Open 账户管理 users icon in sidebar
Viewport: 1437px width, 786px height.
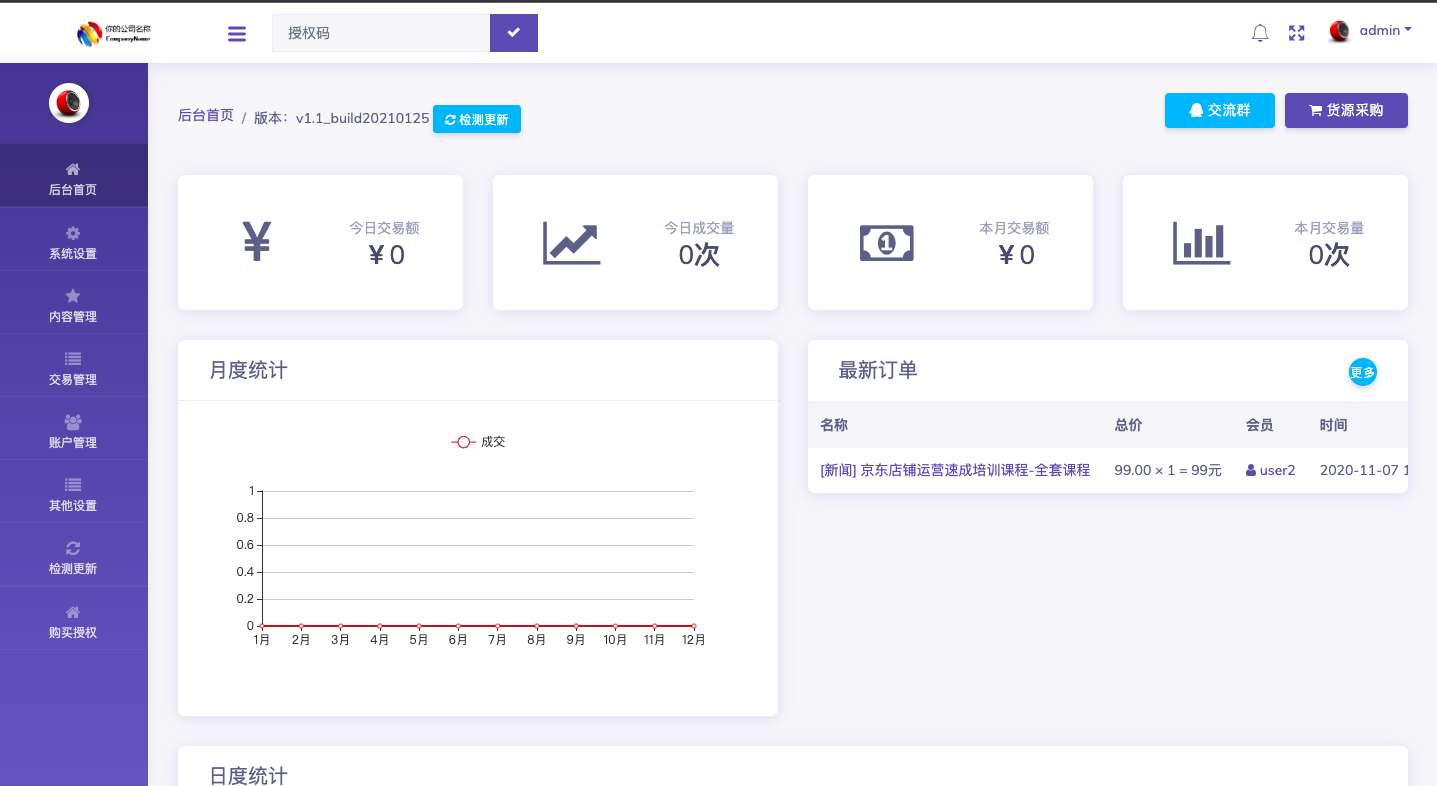[72, 421]
